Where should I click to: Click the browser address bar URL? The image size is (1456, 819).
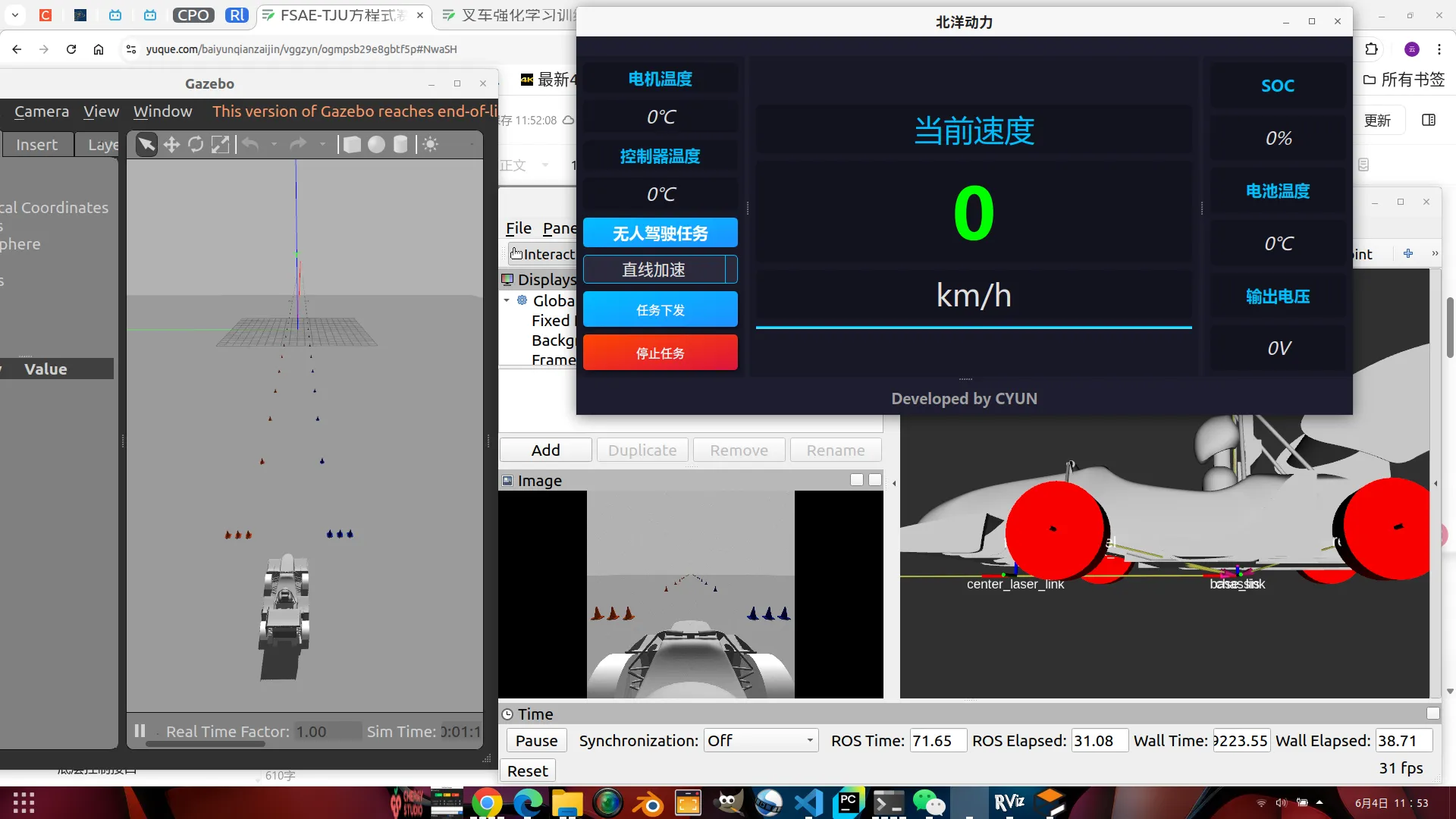[x=301, y=49]
